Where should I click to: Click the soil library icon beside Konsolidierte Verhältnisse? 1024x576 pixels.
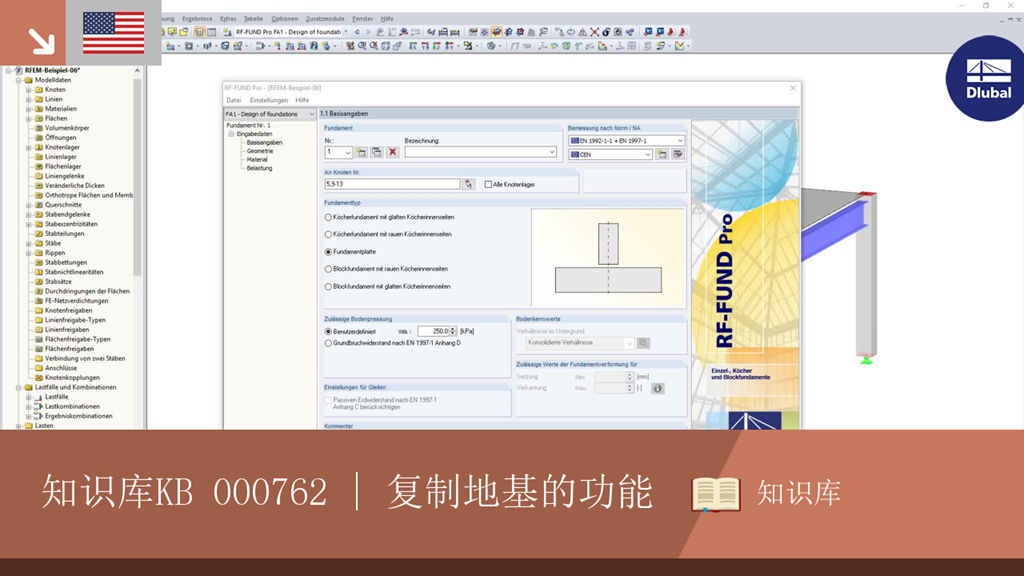[x=643, y=343]
